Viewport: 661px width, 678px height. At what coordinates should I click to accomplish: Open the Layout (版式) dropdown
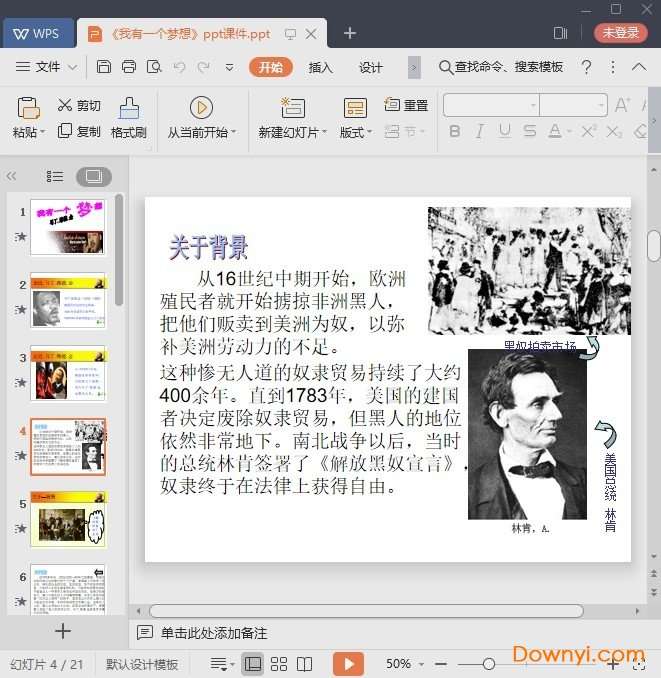(x=355, y=132)
